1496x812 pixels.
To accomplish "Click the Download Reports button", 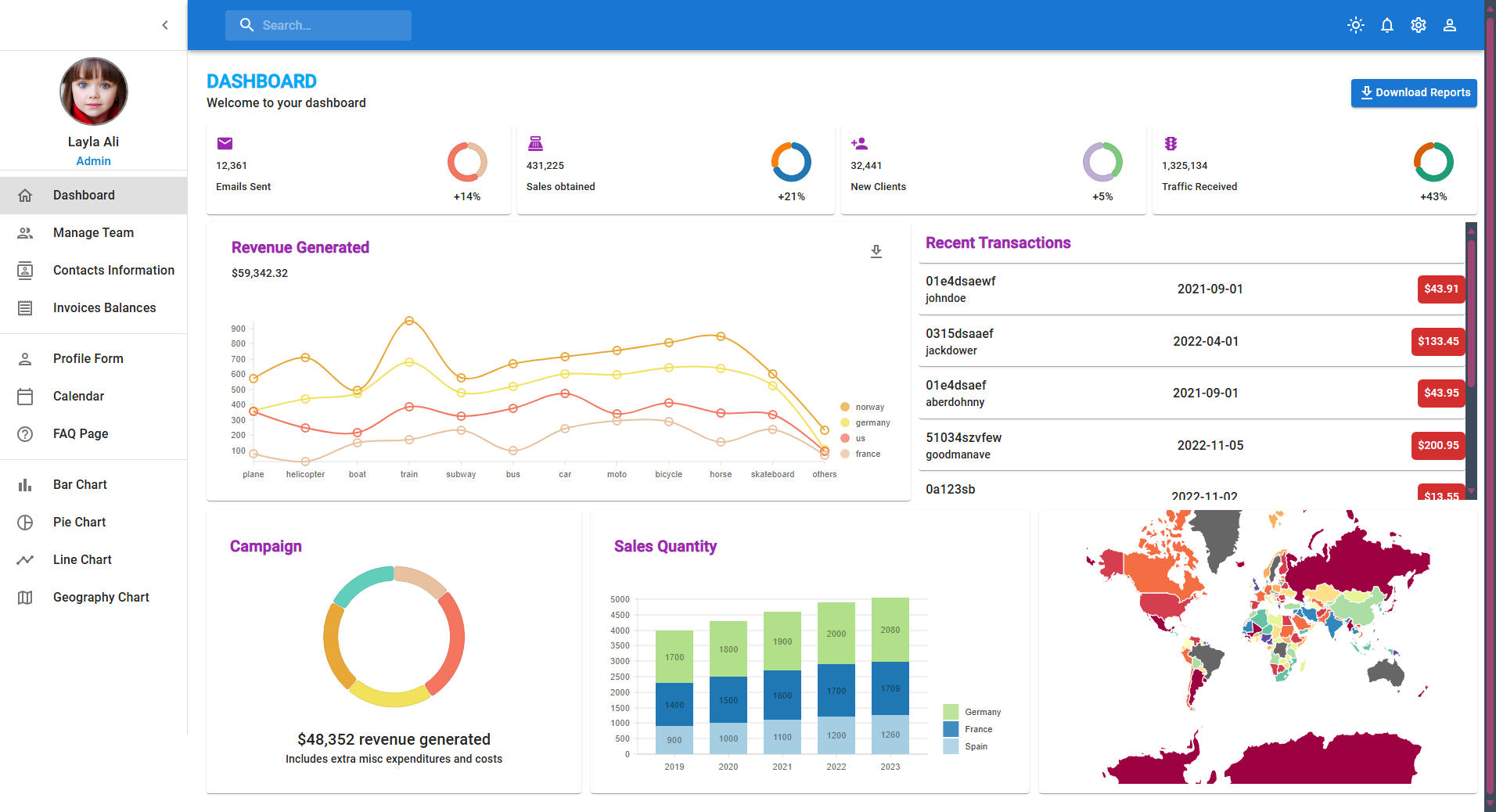I will [1414, 92].
